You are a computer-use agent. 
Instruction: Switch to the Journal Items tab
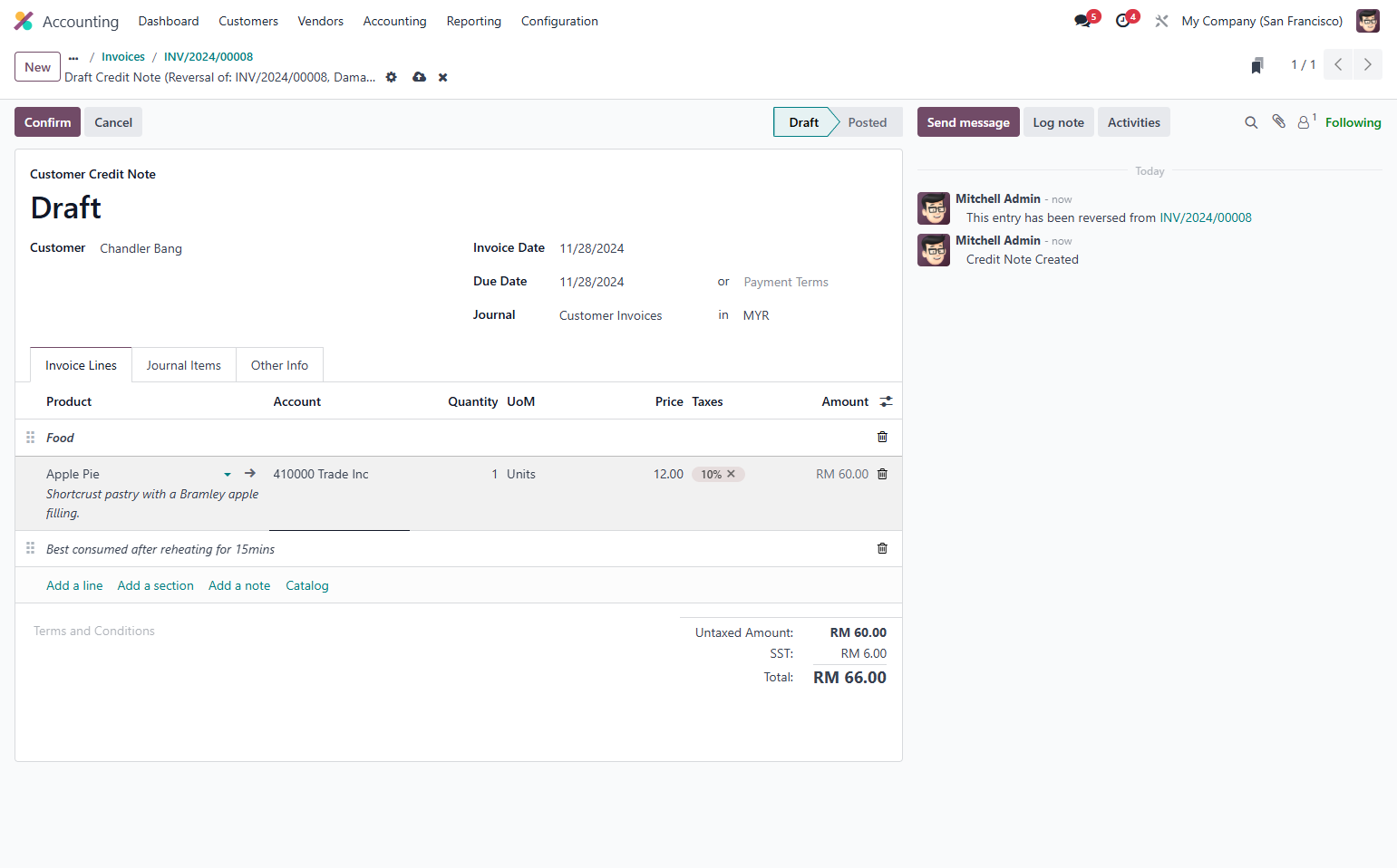click(x=184, y=365)
